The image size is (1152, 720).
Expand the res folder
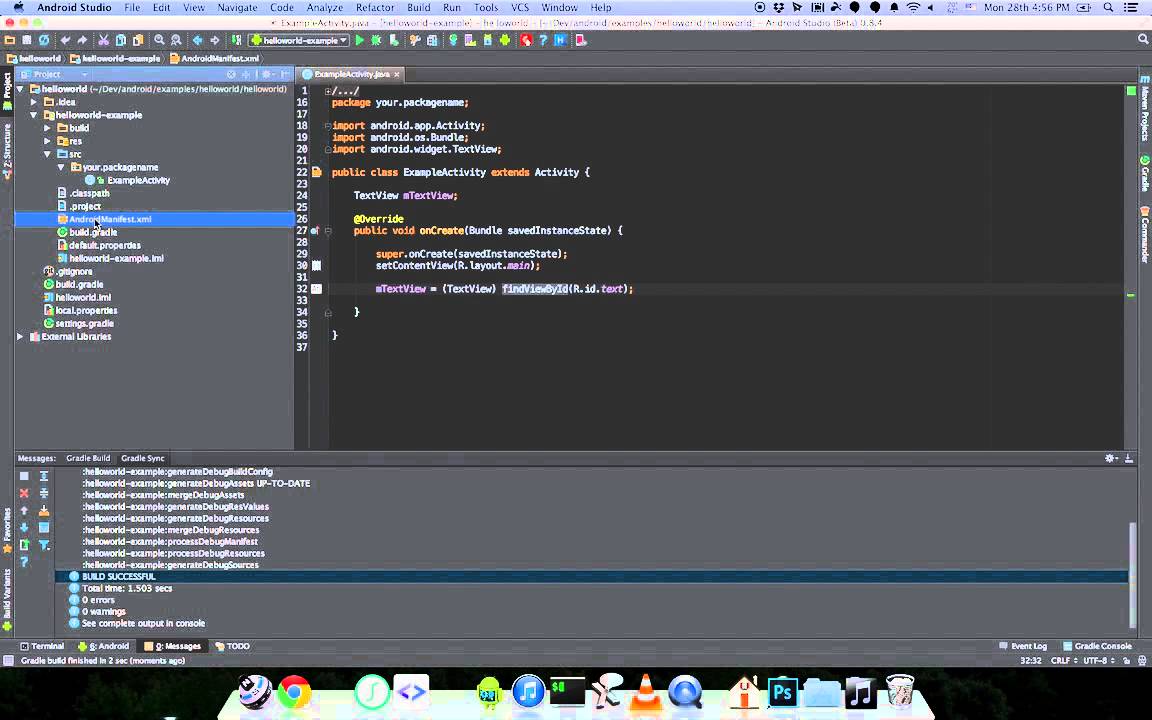[47, 141]
